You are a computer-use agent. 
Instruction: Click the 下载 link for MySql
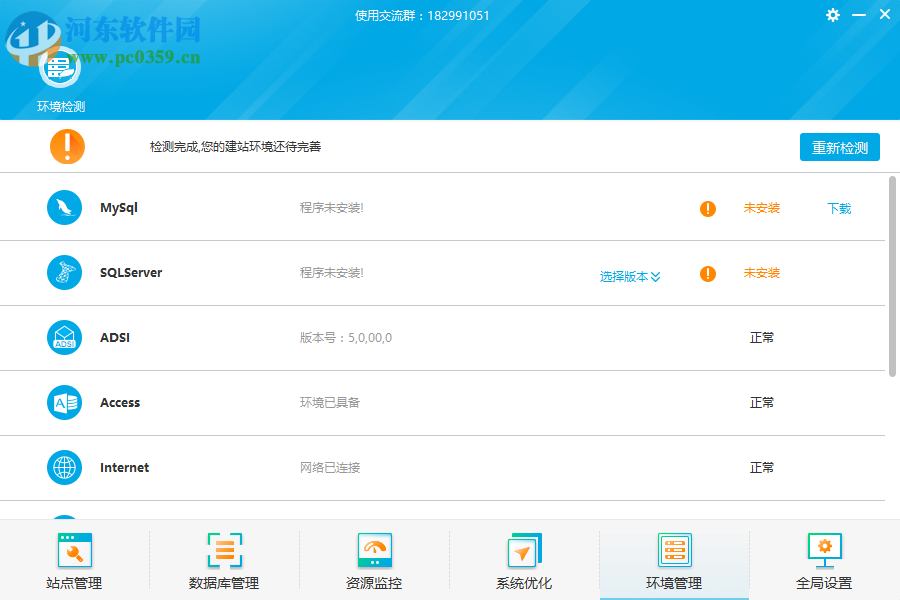click(839, 209)
